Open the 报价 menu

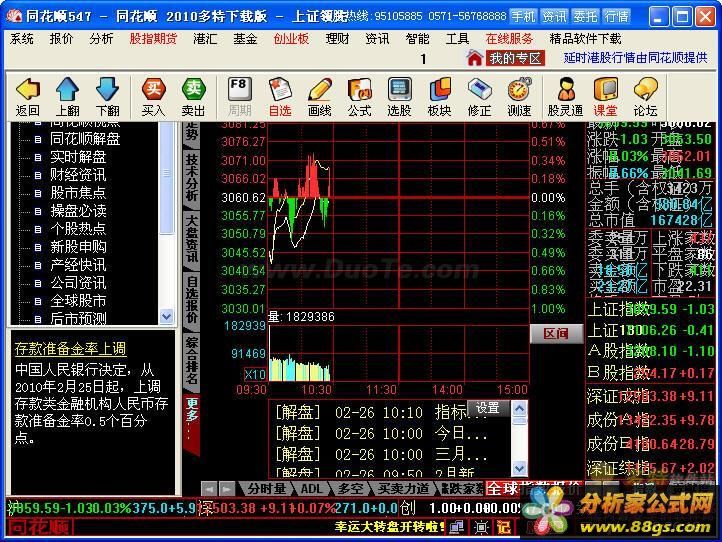tap(61, 39)
